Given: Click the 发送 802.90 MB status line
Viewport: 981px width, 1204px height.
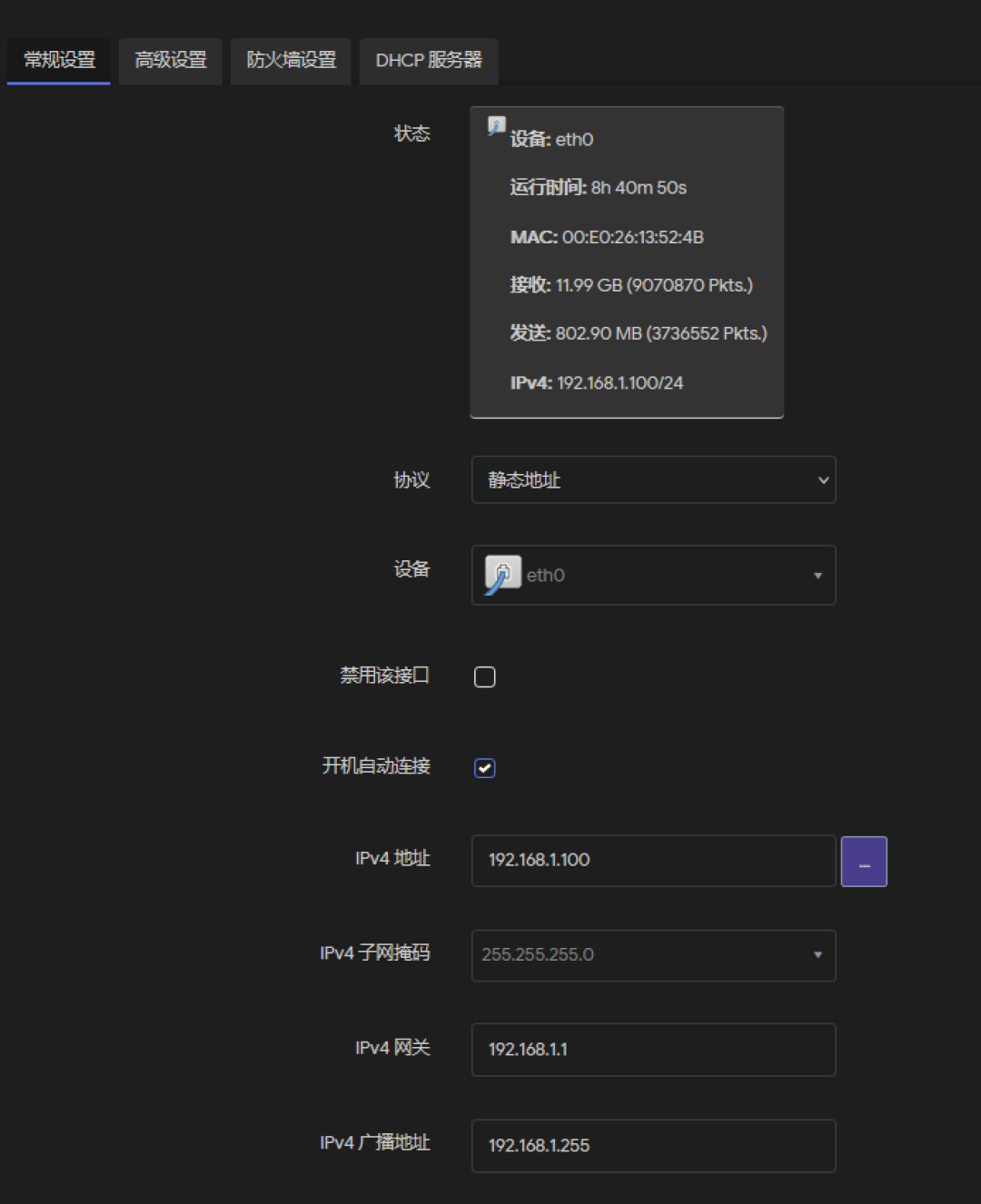Looking at the screenshot, I should pos(639,333).
